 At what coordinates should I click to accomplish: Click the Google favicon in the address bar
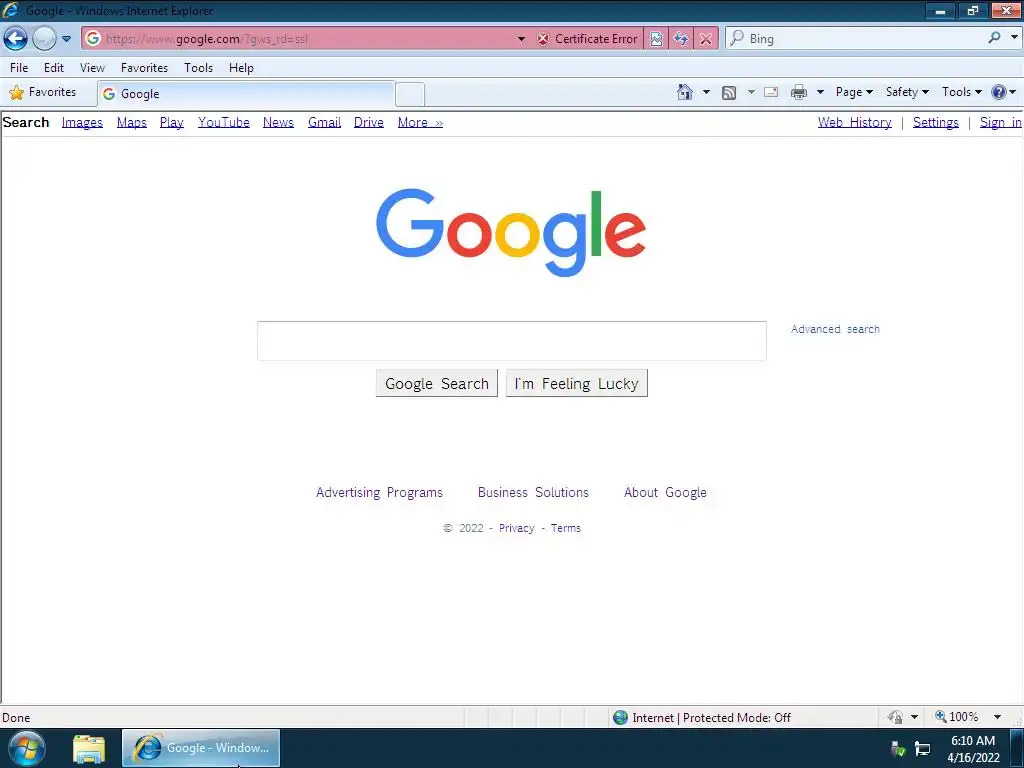(x=93, y=39)
